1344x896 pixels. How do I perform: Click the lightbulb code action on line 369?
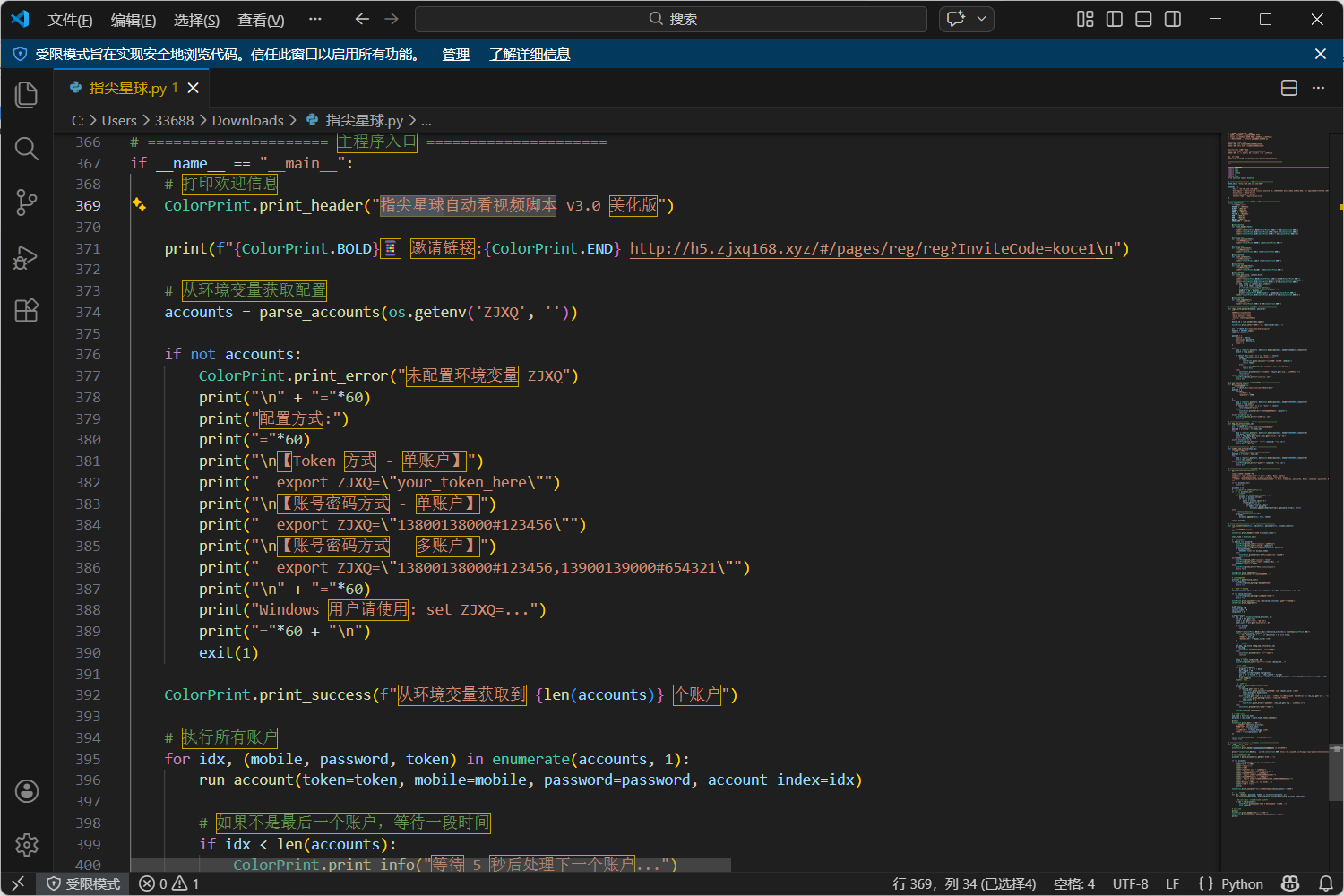139,205
